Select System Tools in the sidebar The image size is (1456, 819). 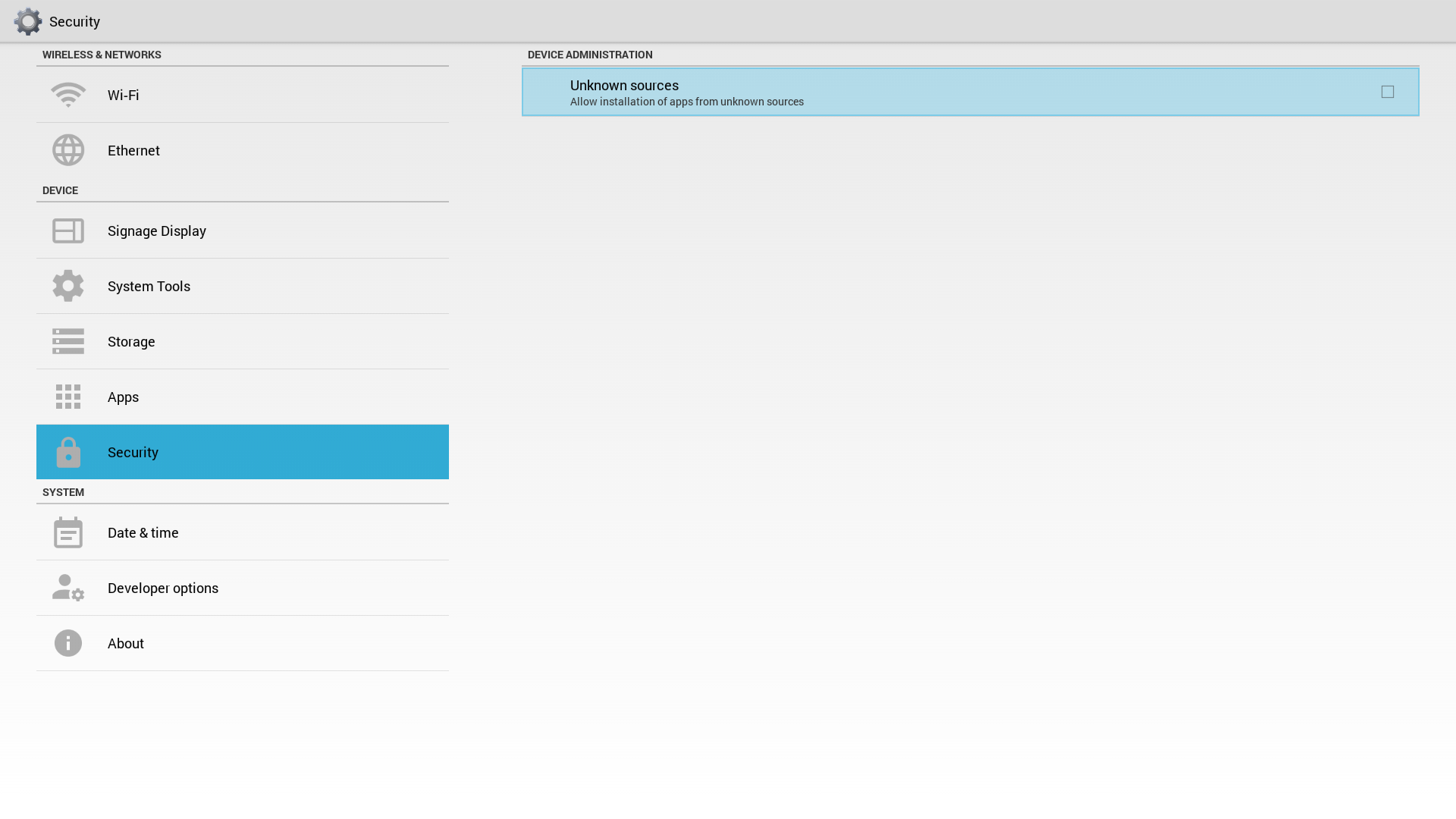pyautogui.click(x=243, y=286)
